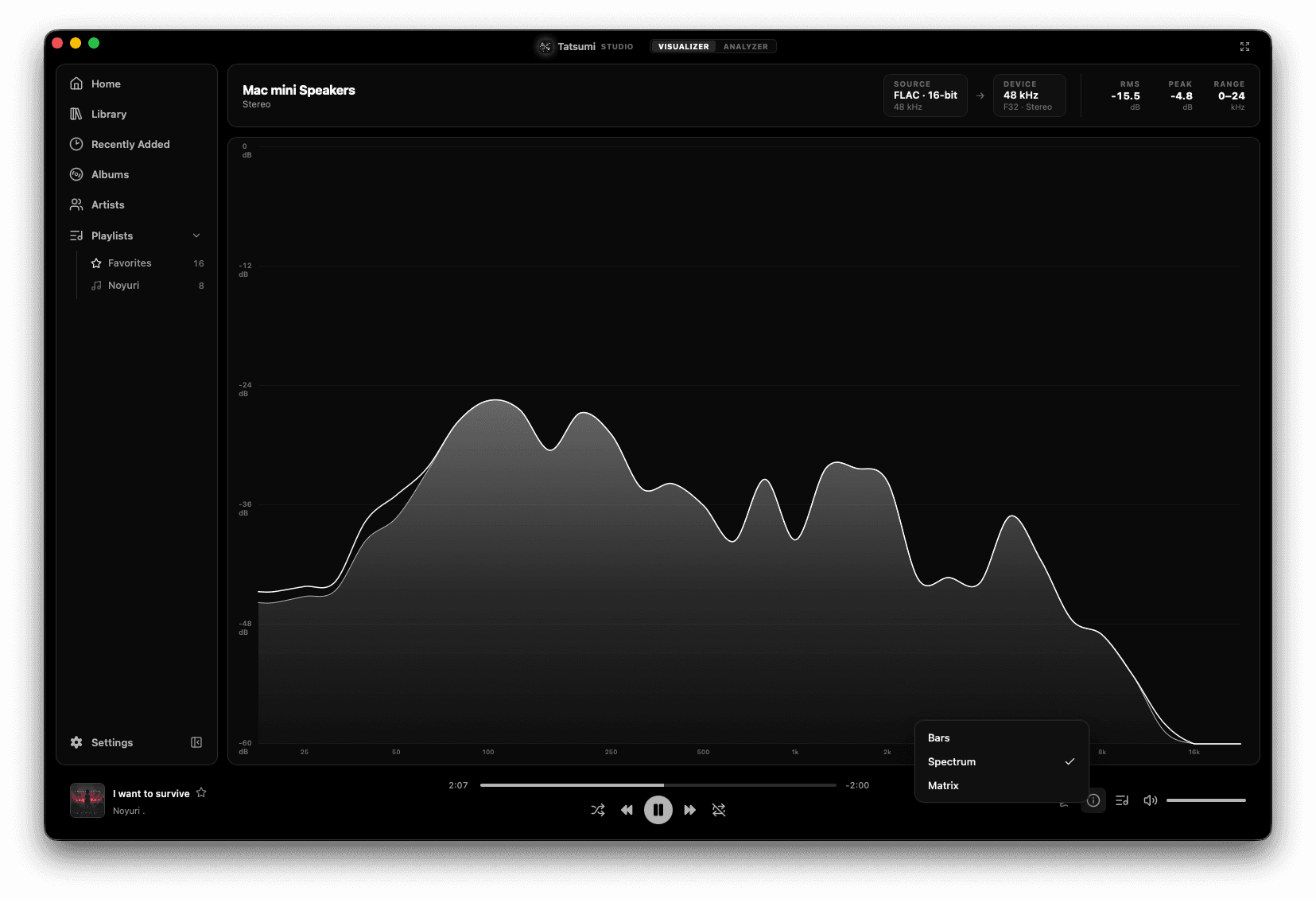Mute audio with speaker icon
Image resolution: width=1316 pixels, height=899 pixels.
coord(1150,800)
